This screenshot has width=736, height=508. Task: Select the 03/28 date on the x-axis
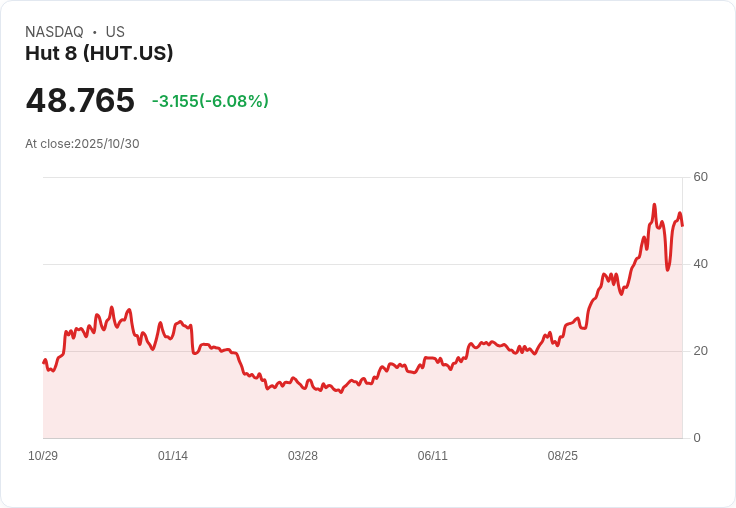coord(303,456)
